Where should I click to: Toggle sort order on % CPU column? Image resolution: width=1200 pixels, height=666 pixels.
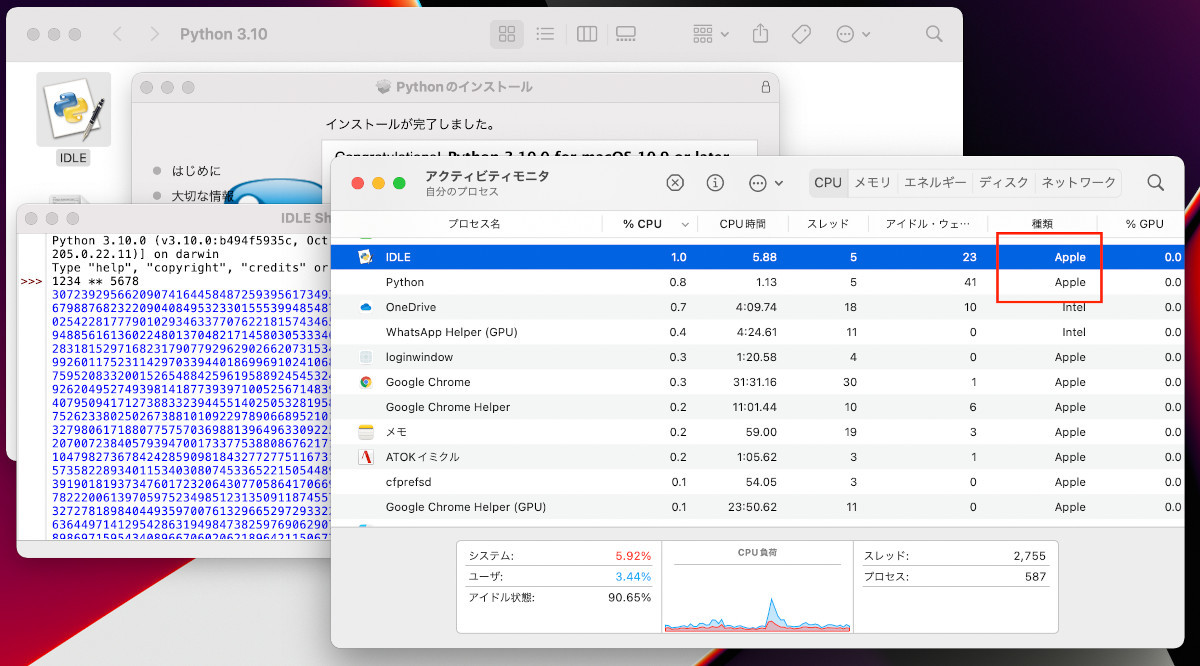[649, 224]
